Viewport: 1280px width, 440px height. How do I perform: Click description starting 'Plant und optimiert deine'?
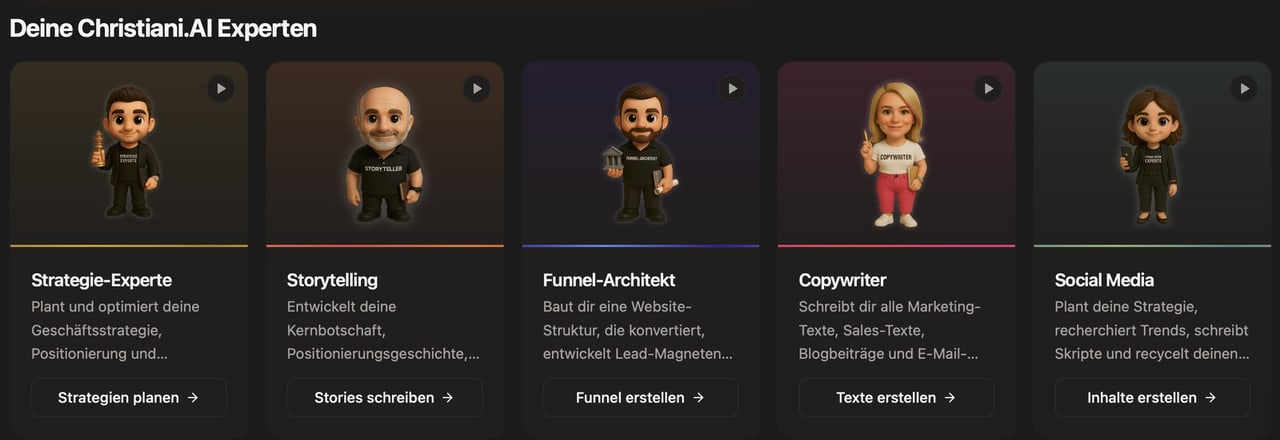(116, 330)
